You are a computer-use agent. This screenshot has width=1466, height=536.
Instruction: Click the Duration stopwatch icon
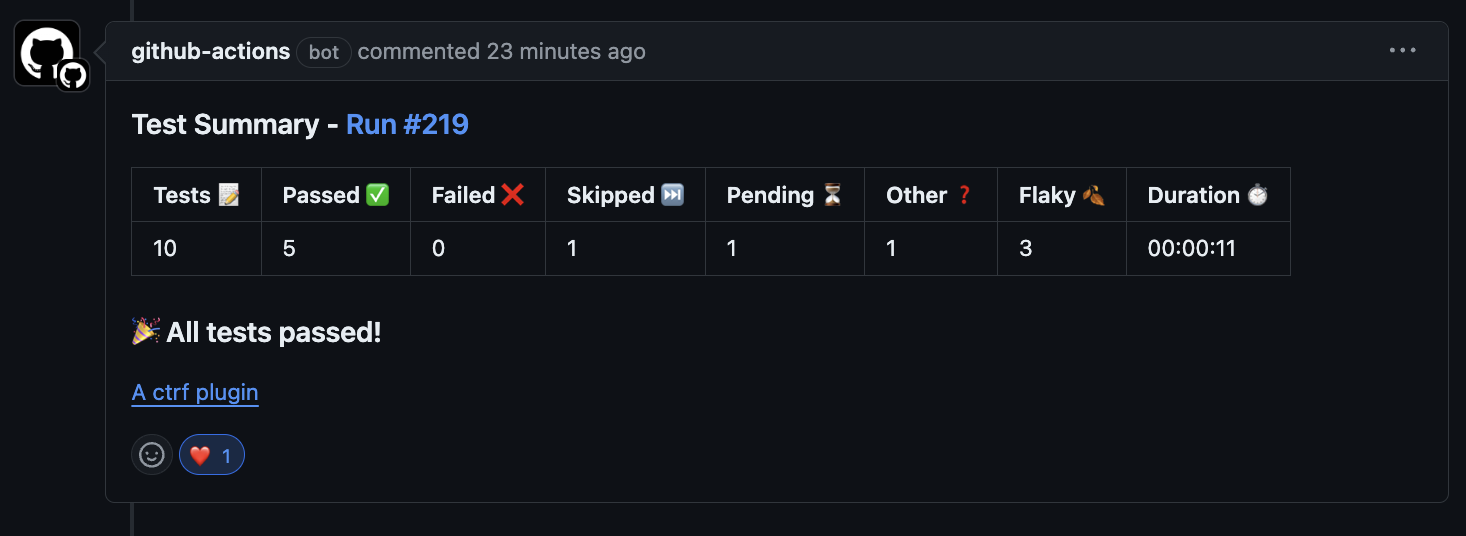click(1257, 195)
